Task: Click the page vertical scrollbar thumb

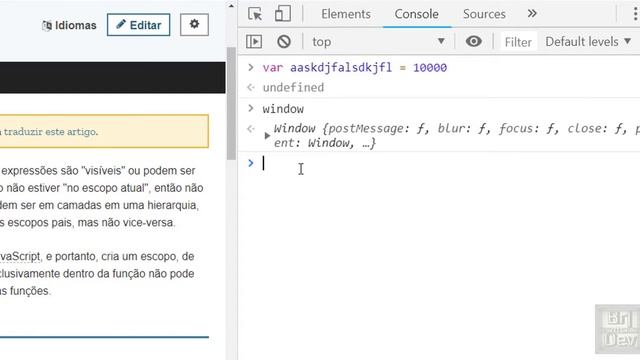Action: pos(231,104)
